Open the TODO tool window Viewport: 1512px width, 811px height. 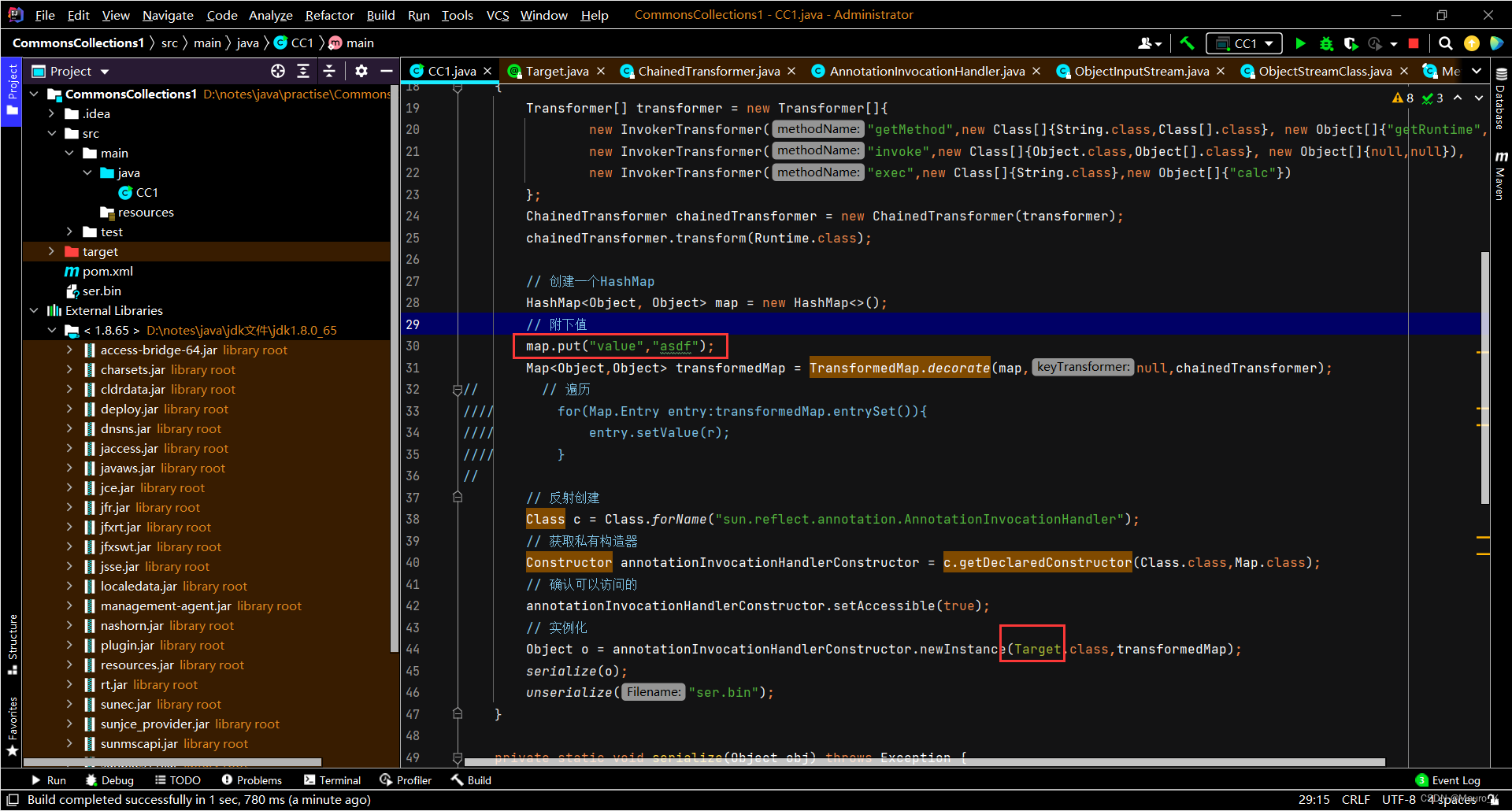coord(178,780)
